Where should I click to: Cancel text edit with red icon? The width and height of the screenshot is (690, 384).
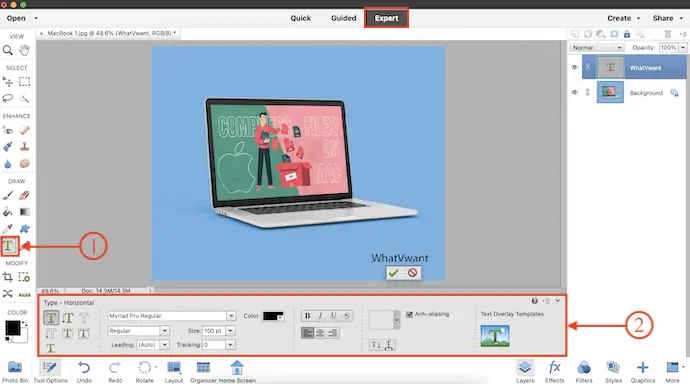coord(412,273)
